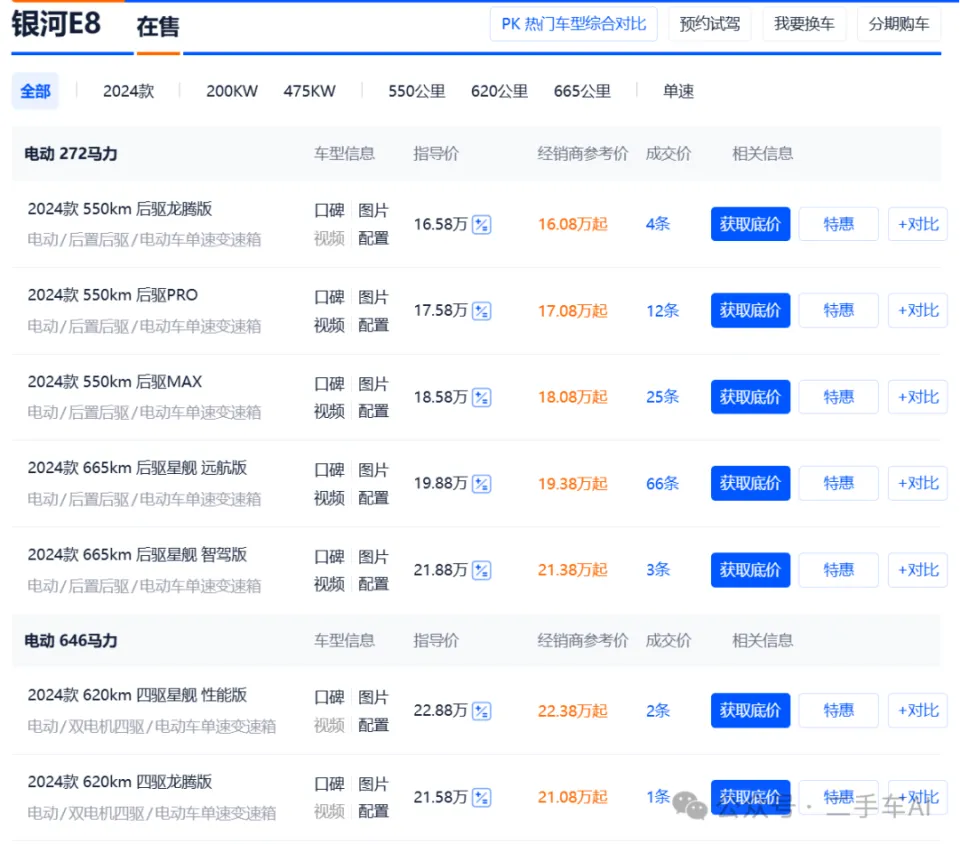
Task: Open 2024款 550km 后驱龙腾版 model link
Action: 120,209
